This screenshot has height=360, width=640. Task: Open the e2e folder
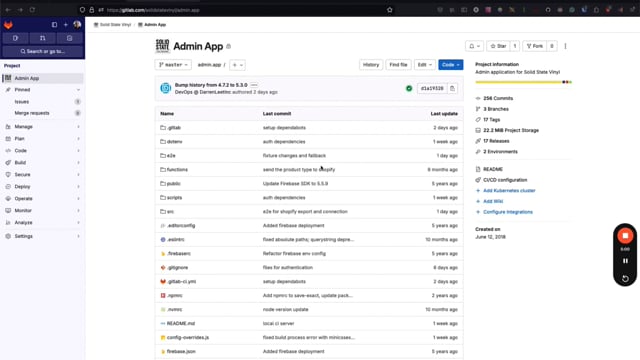(x=171, y=156)
